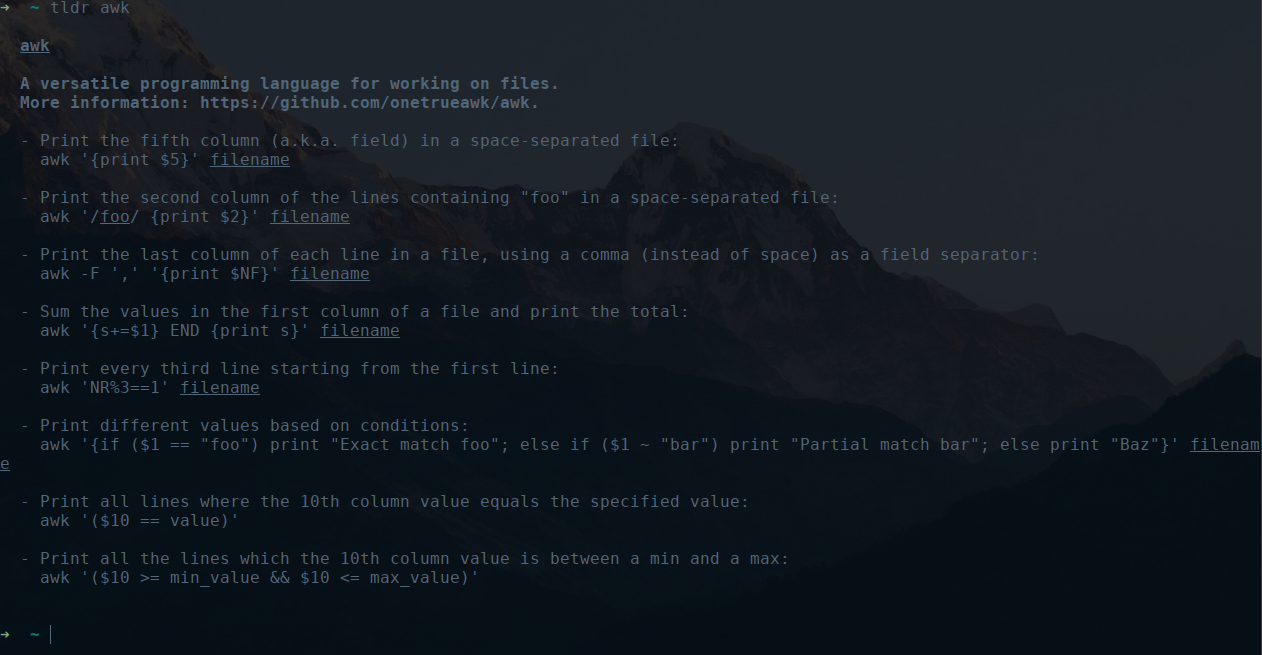Click the green arrow at bottom prompt
Viewport: 1262px width, 655px height.
click(5, 634)
